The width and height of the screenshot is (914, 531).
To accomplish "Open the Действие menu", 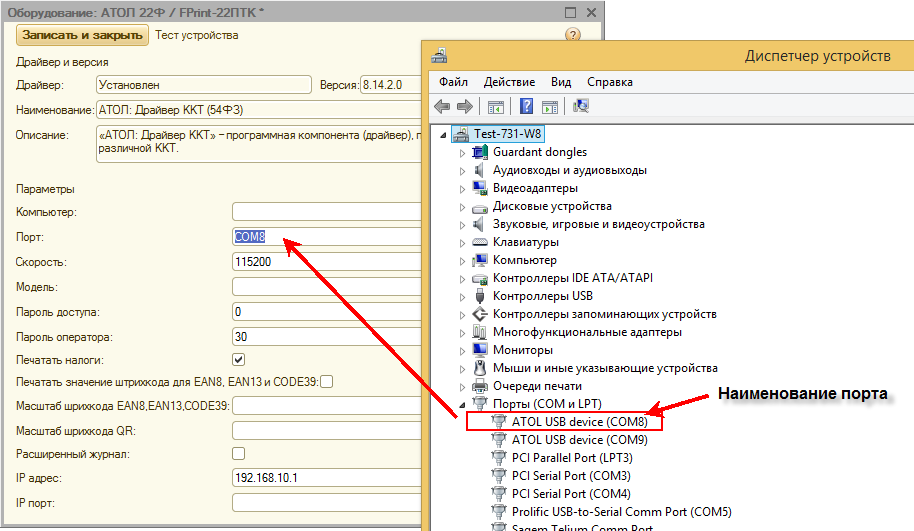I will (x=509, y=81).
